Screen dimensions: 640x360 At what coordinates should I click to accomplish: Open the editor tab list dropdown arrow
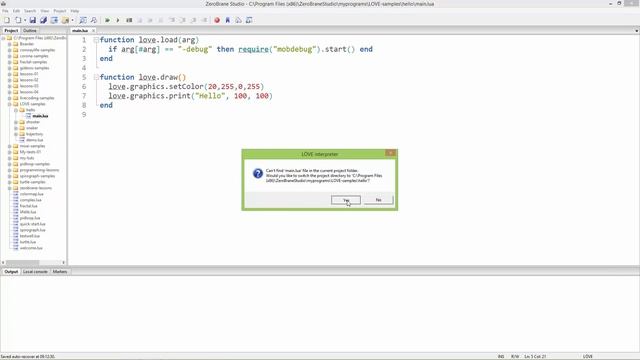click(636, 31)
